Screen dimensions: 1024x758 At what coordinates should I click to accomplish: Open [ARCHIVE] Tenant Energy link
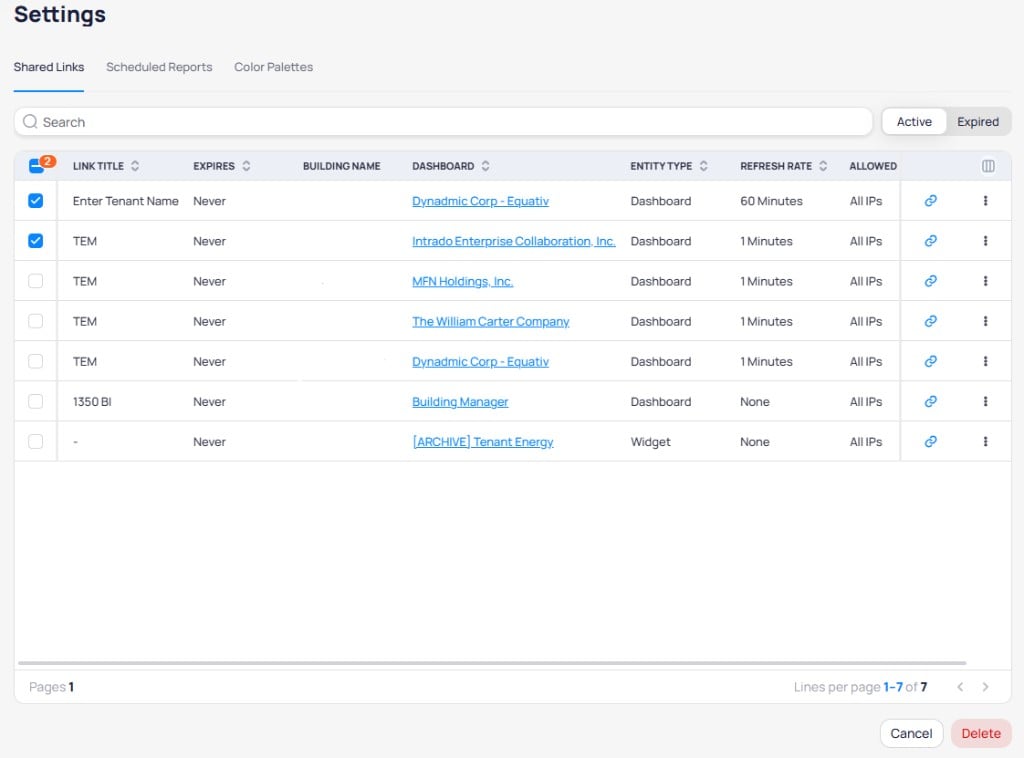tap(483, 442)
